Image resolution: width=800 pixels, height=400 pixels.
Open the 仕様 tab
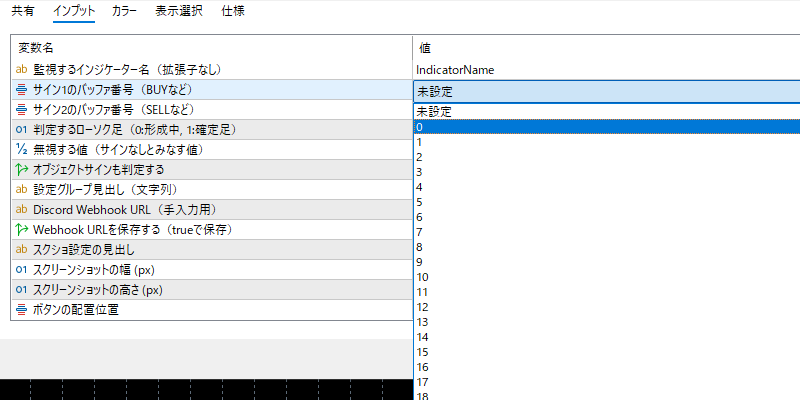pos(233,12)
